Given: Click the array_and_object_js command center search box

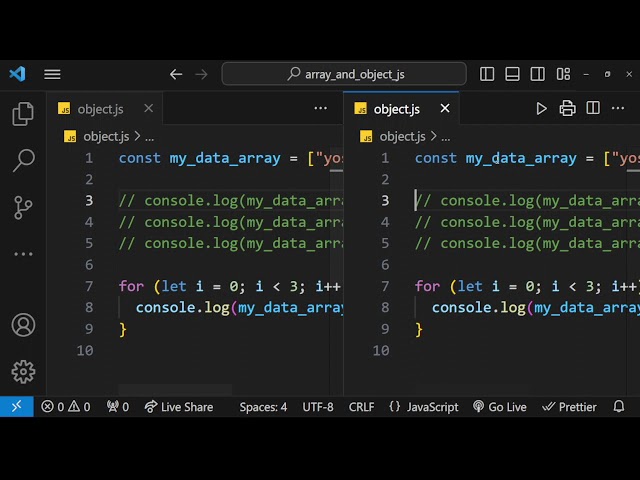Looking at the screenshot, I should tap(344, 74).
